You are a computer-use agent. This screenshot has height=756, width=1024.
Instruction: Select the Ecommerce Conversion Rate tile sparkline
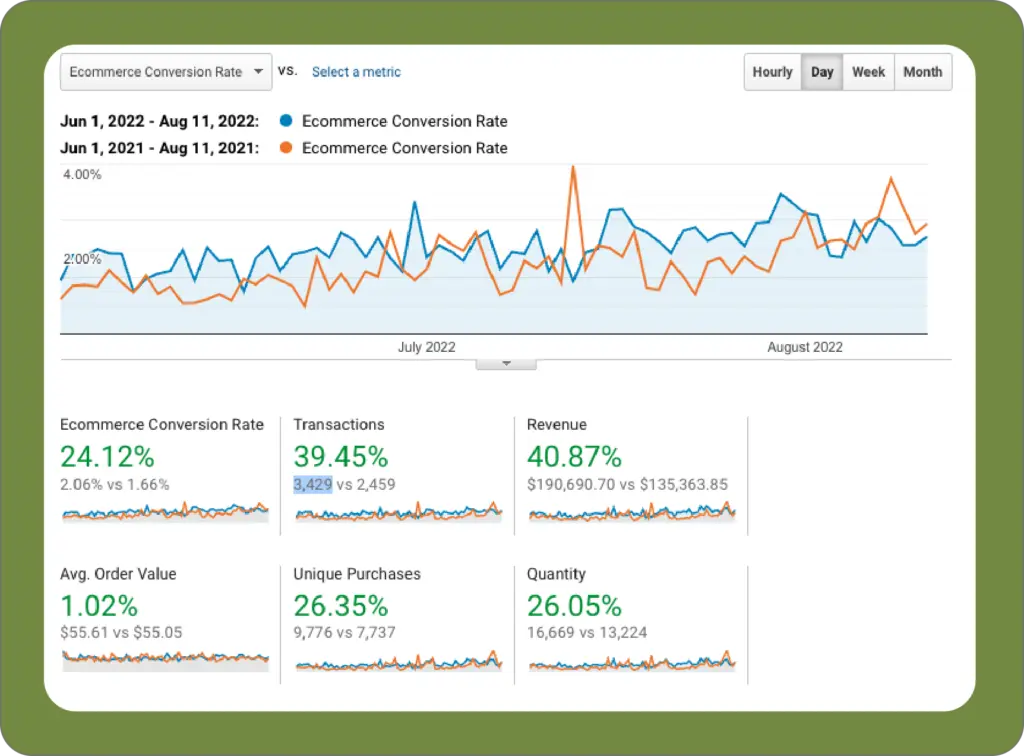tap(165, 513)
